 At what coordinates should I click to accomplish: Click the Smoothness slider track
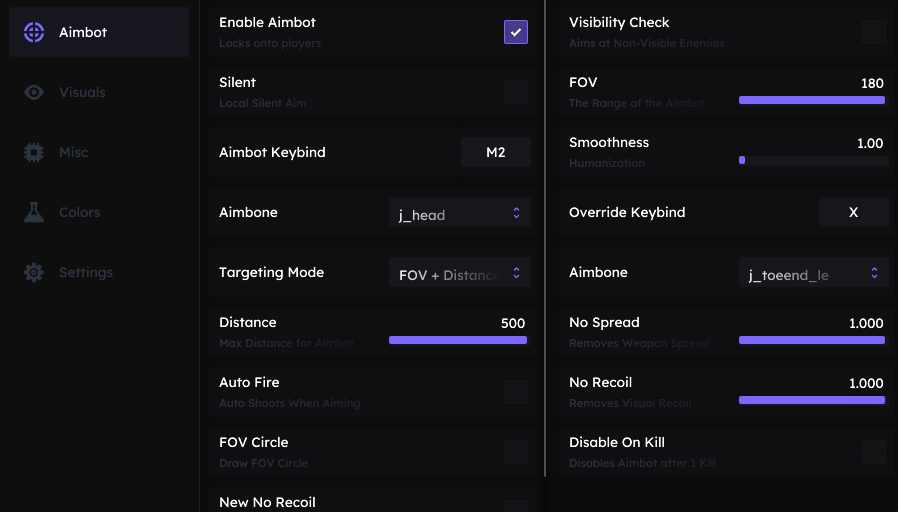pos(814,160)
